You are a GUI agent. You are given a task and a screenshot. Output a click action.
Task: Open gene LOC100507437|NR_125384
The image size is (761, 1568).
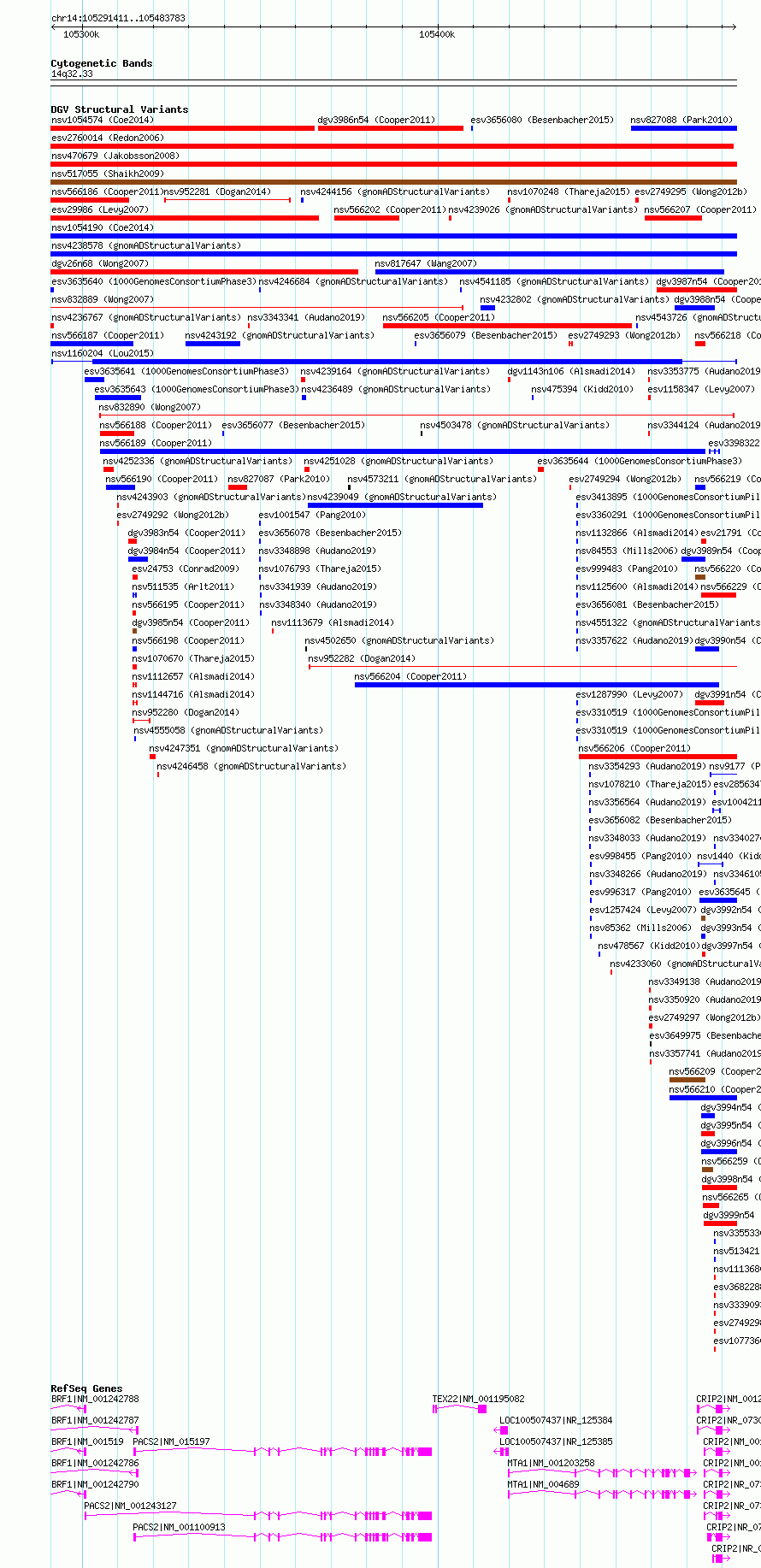501,1429
